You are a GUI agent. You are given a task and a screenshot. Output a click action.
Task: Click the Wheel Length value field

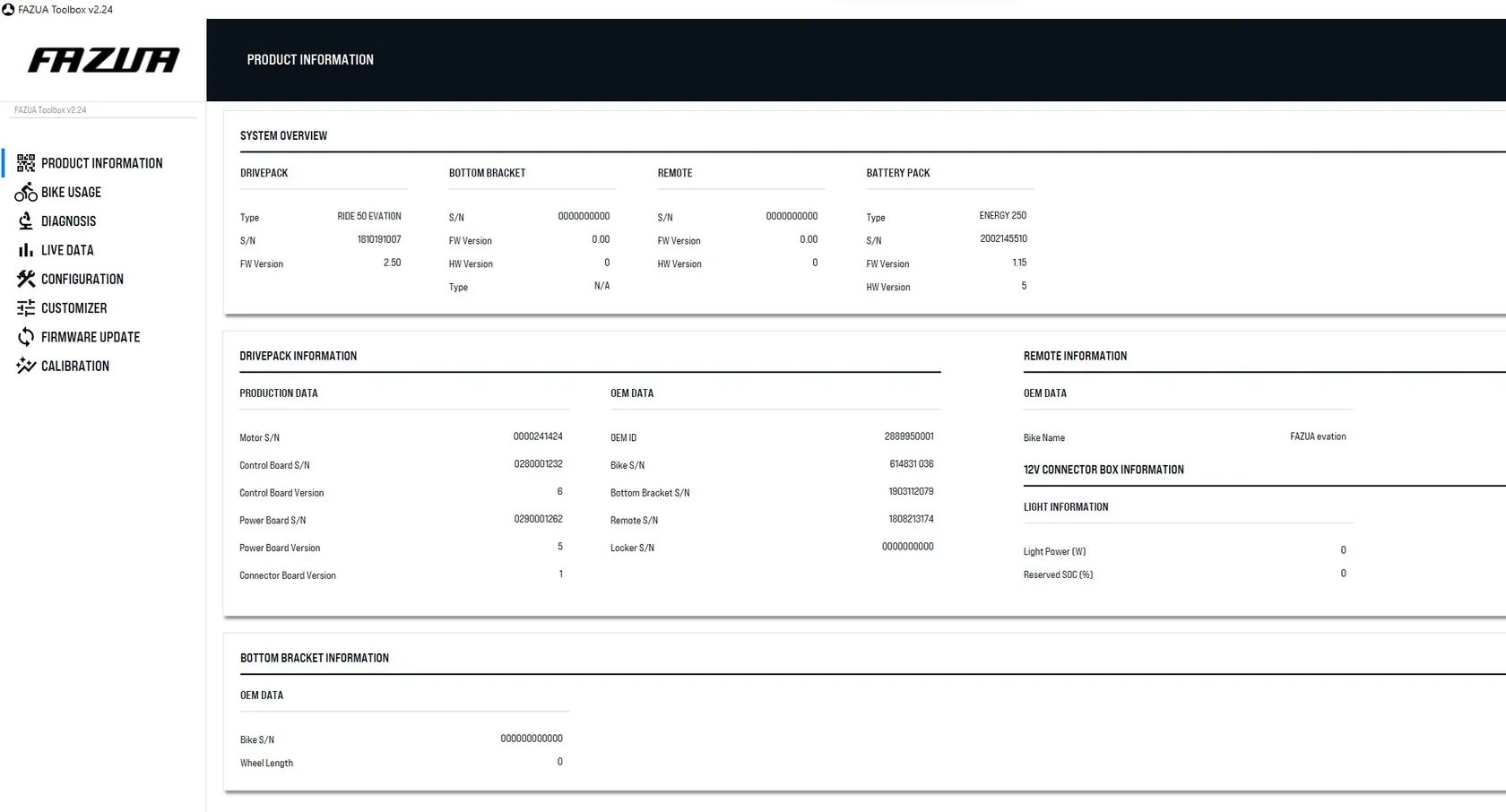coord(559,762)
